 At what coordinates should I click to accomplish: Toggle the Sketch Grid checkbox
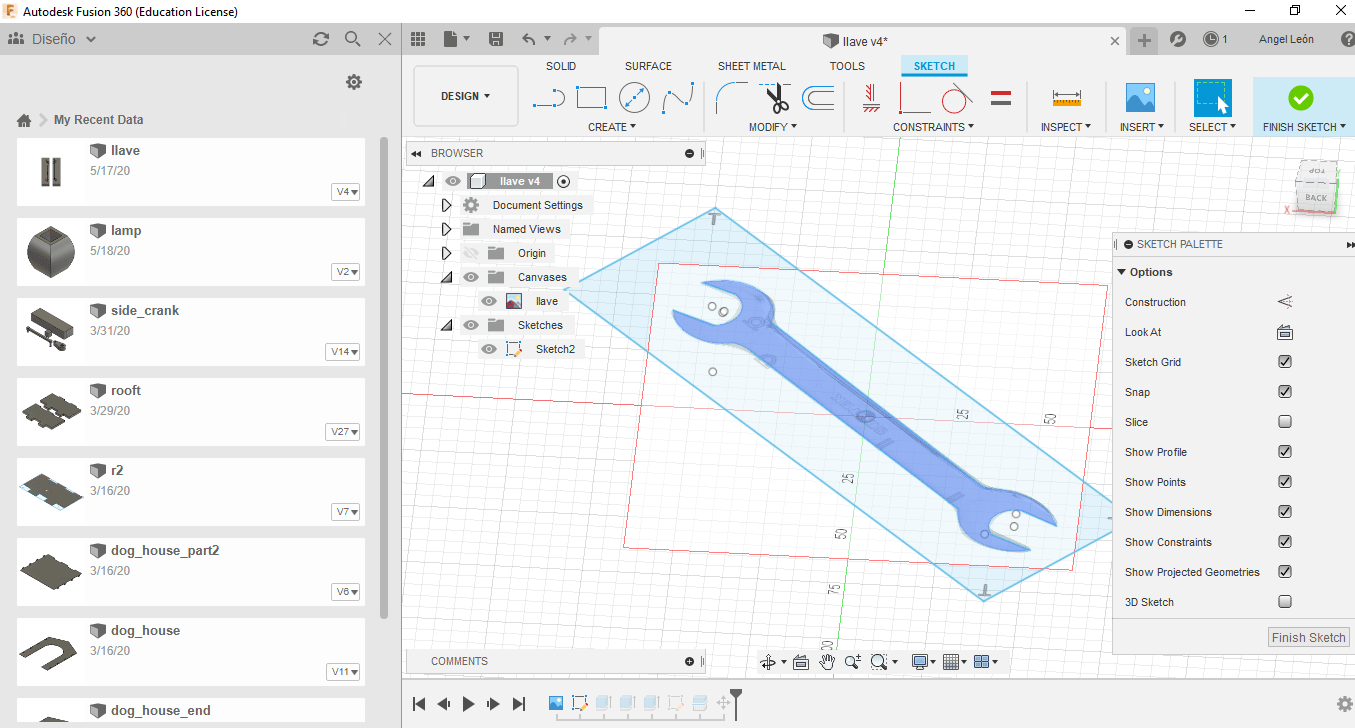1285,362
